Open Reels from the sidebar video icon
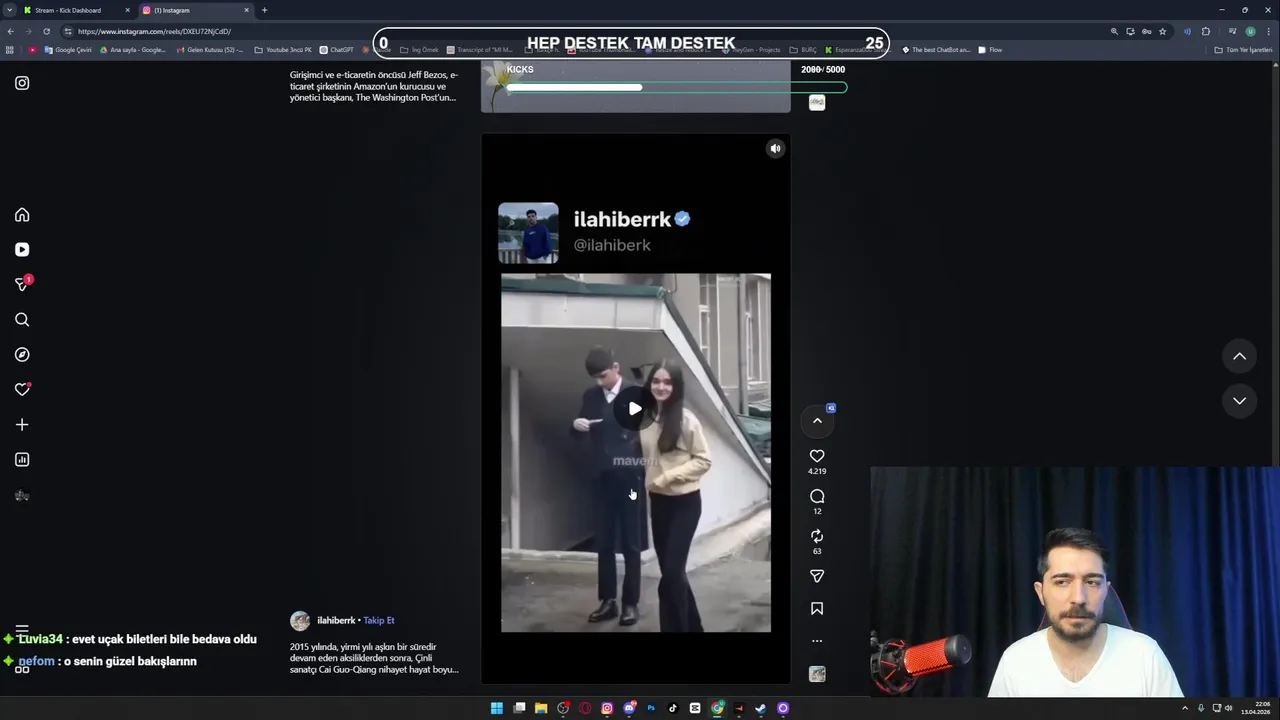Image resolution: width=1280 pixels, height=720 pixels. coord(22,250)
